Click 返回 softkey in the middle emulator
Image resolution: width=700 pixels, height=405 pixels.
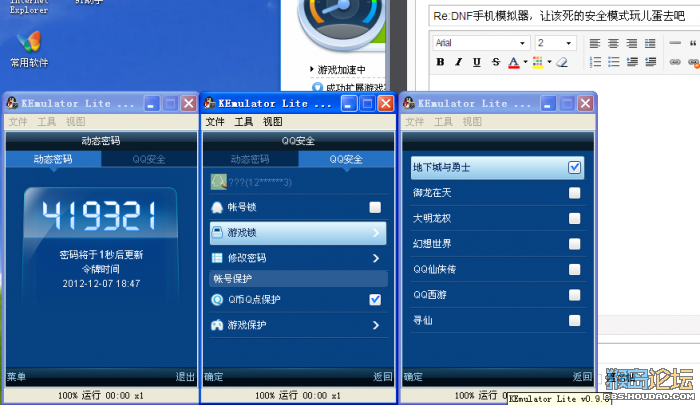coord(383,377)
